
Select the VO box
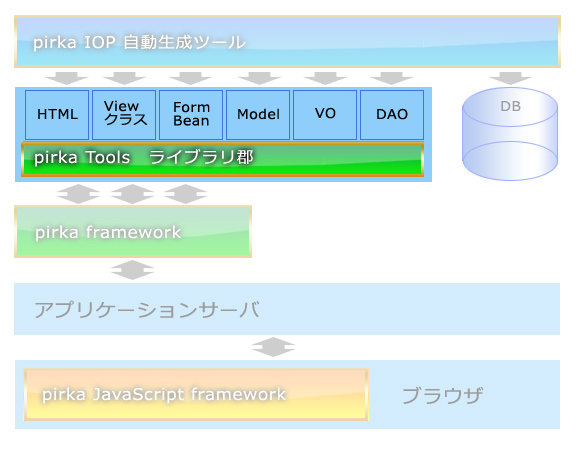point(325,115)
